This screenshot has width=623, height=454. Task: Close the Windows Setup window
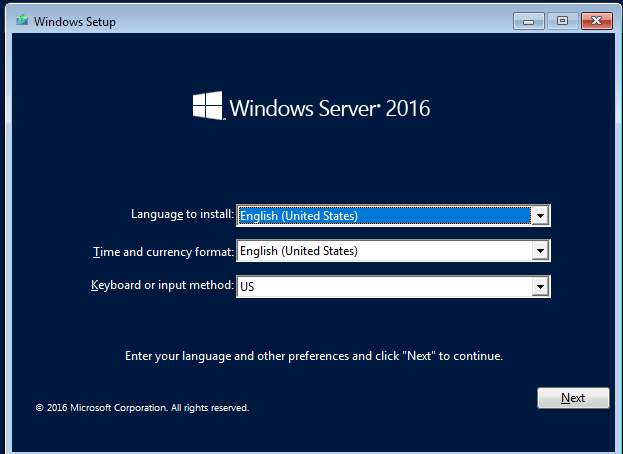[596, 21]
